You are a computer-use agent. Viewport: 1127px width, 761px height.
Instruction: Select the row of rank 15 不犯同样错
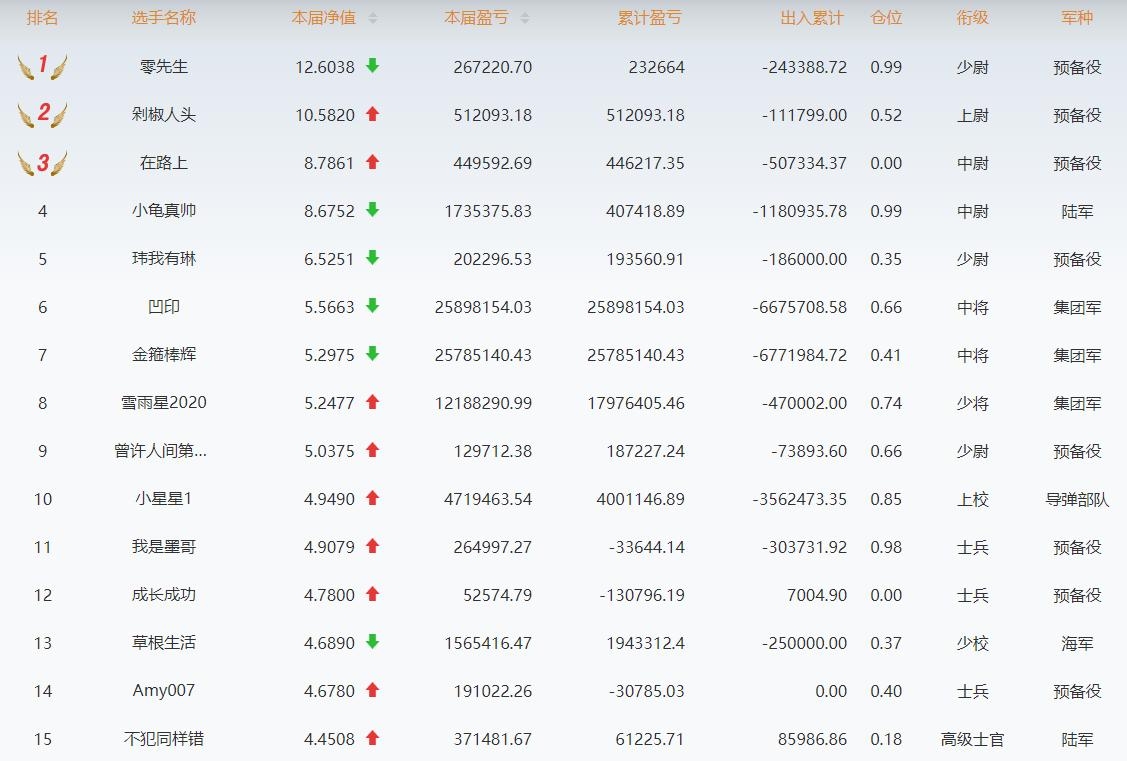tap(164, 739)
